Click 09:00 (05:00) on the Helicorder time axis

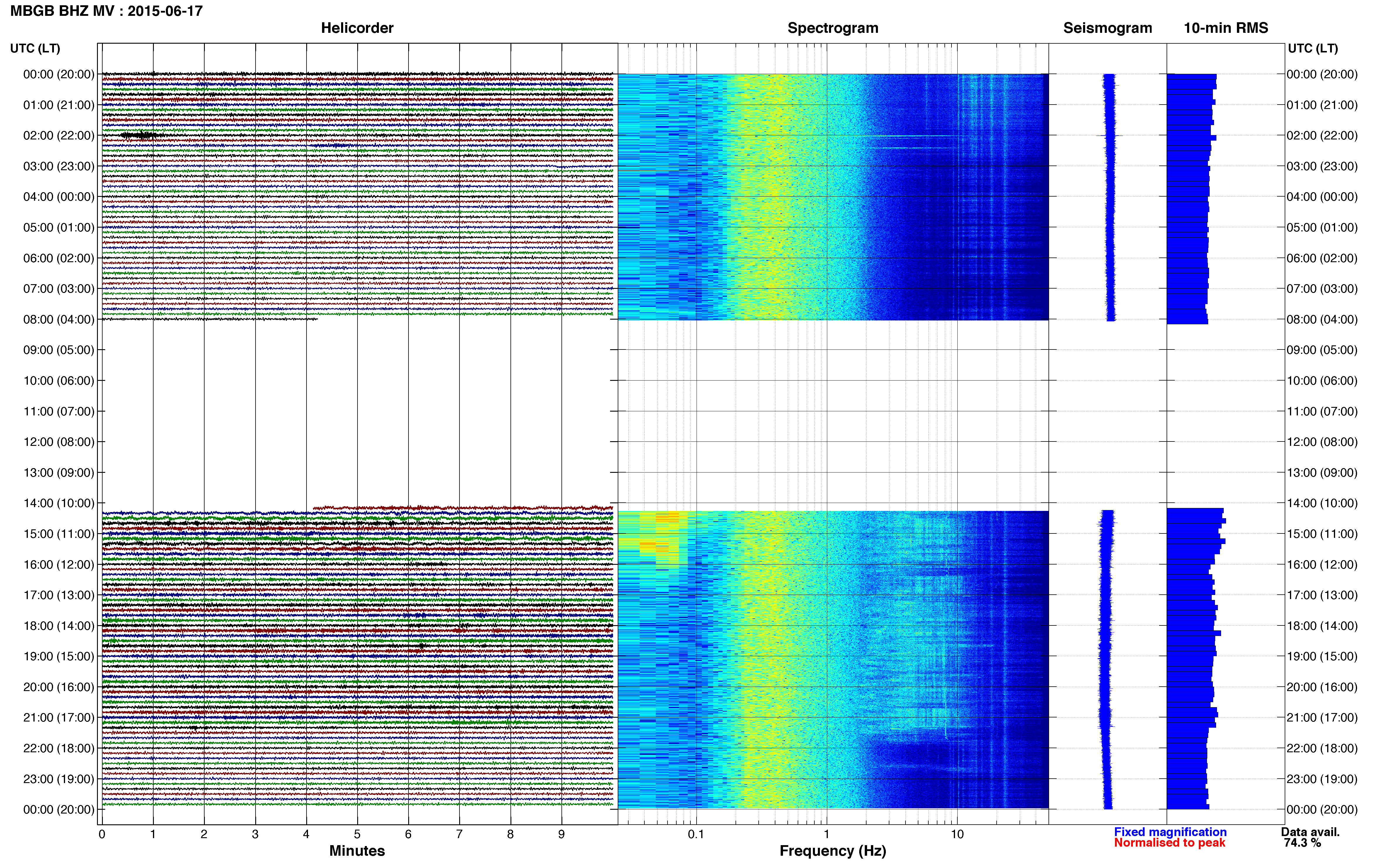click(x=59, y=350)
